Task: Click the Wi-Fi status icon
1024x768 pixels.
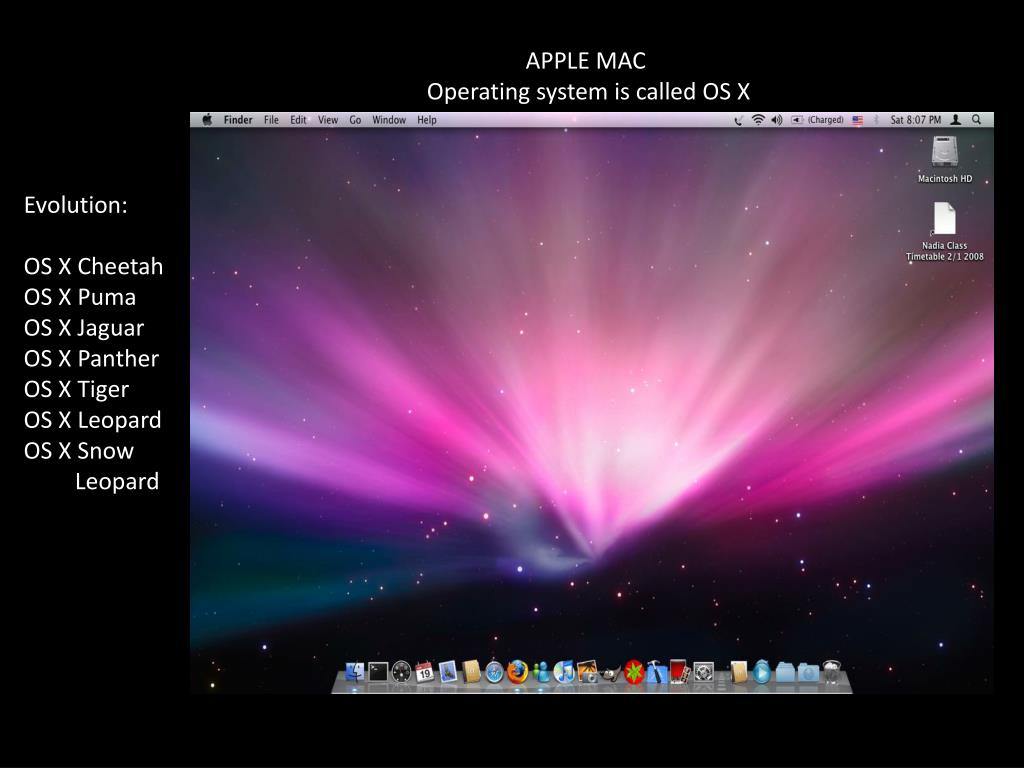Action: (758, 120)
